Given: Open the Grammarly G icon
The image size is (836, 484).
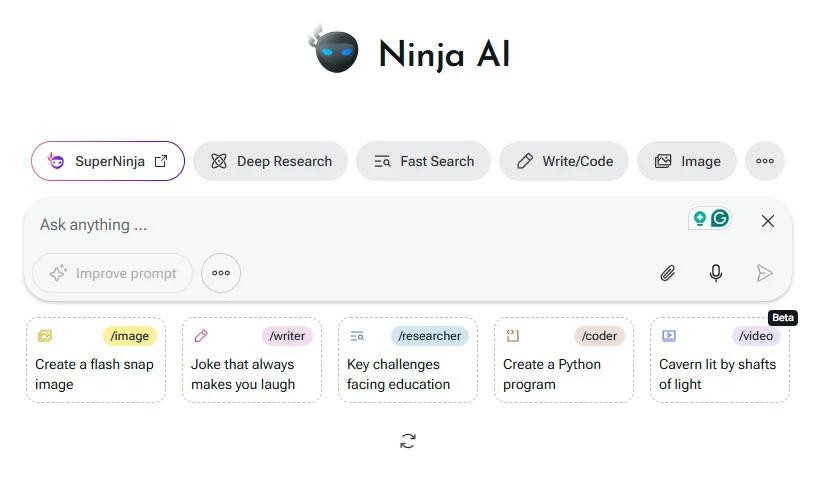Looking at the screenshot, I should (x=720, y=219).
